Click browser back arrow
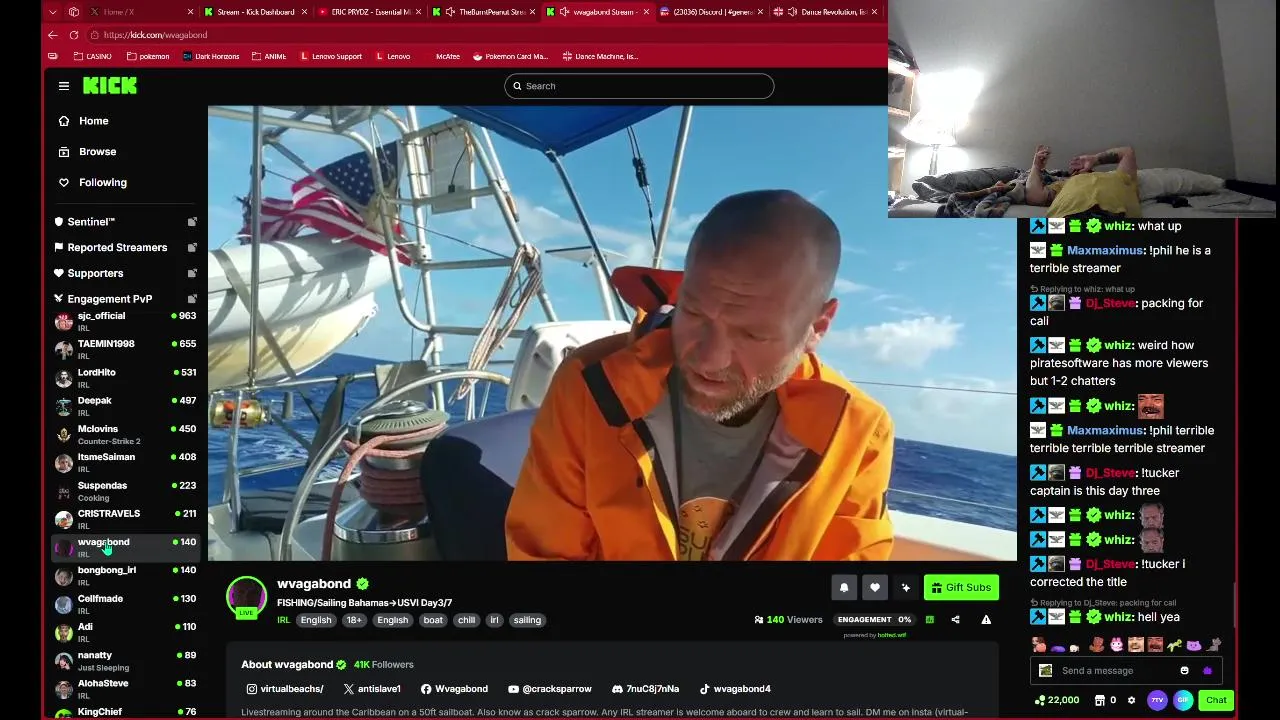This screenshot has height=720, width=1280. [x=53, y=35]
